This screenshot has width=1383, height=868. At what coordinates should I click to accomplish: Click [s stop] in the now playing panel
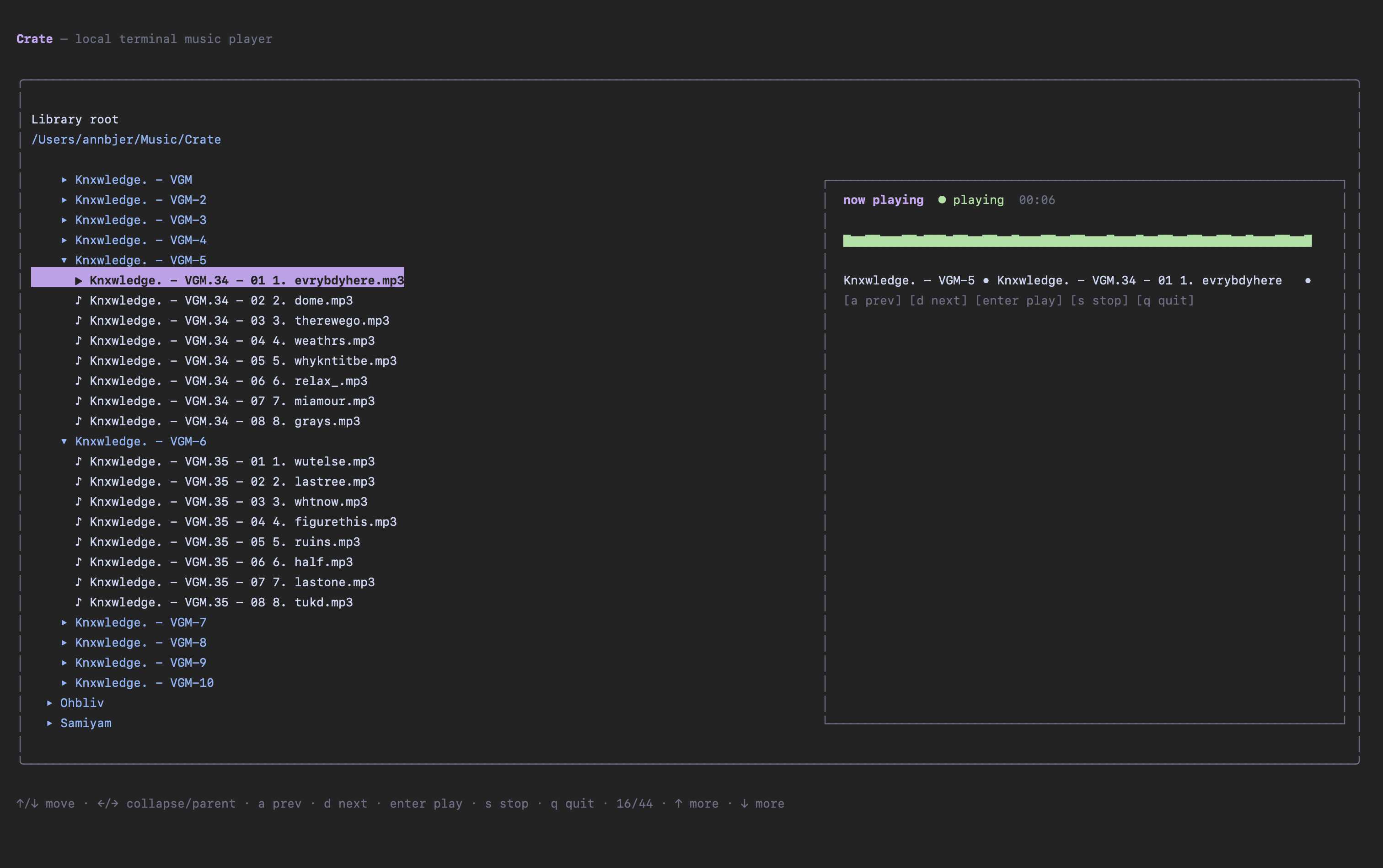tap(1099, 300)
